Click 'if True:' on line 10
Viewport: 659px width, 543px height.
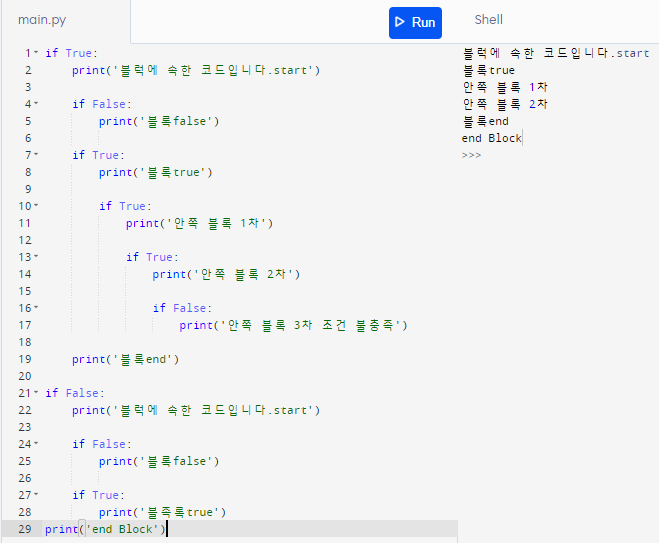125,206
